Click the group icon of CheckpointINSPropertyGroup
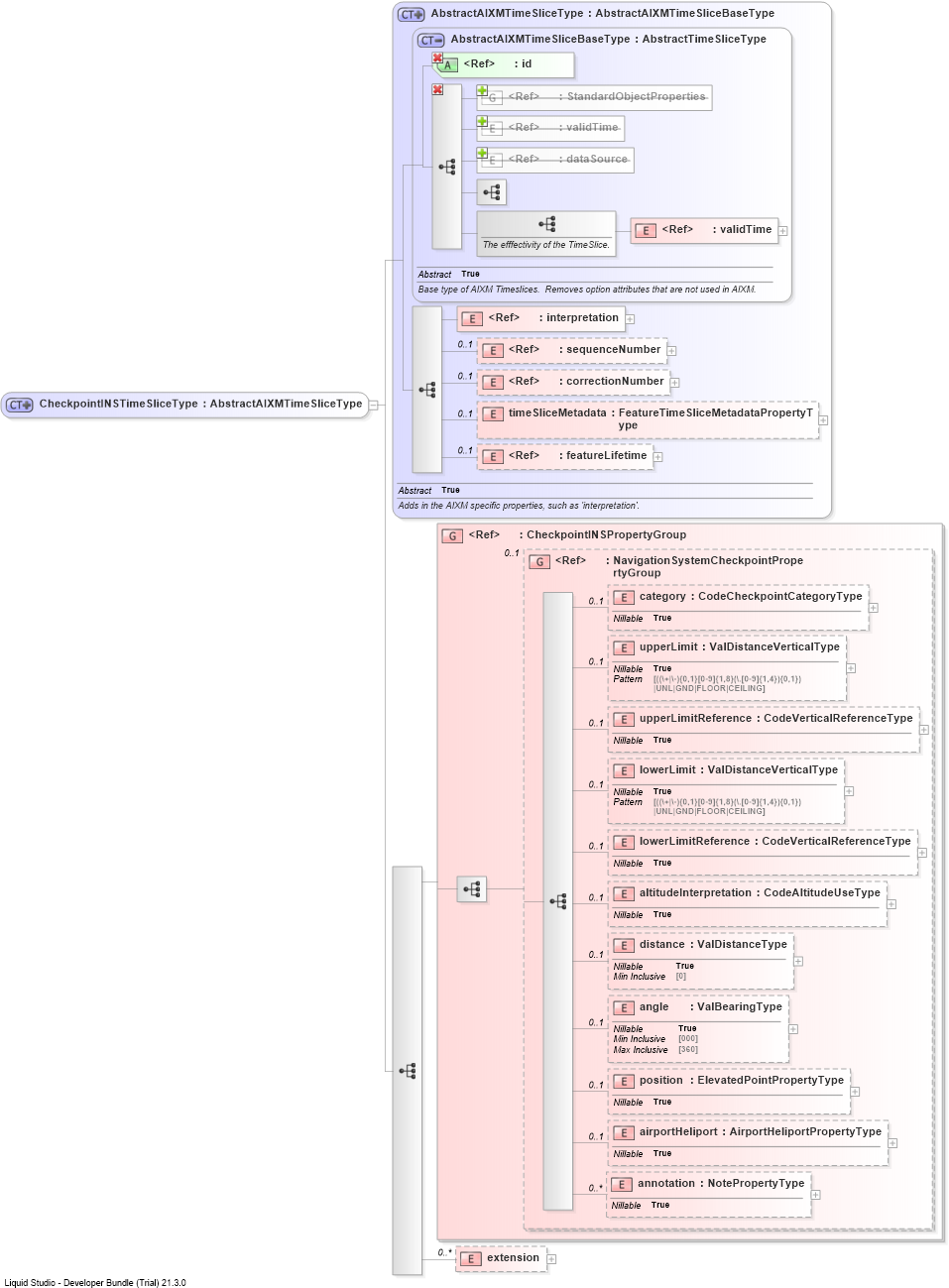 pyautogui.click(x=453, y=535)
